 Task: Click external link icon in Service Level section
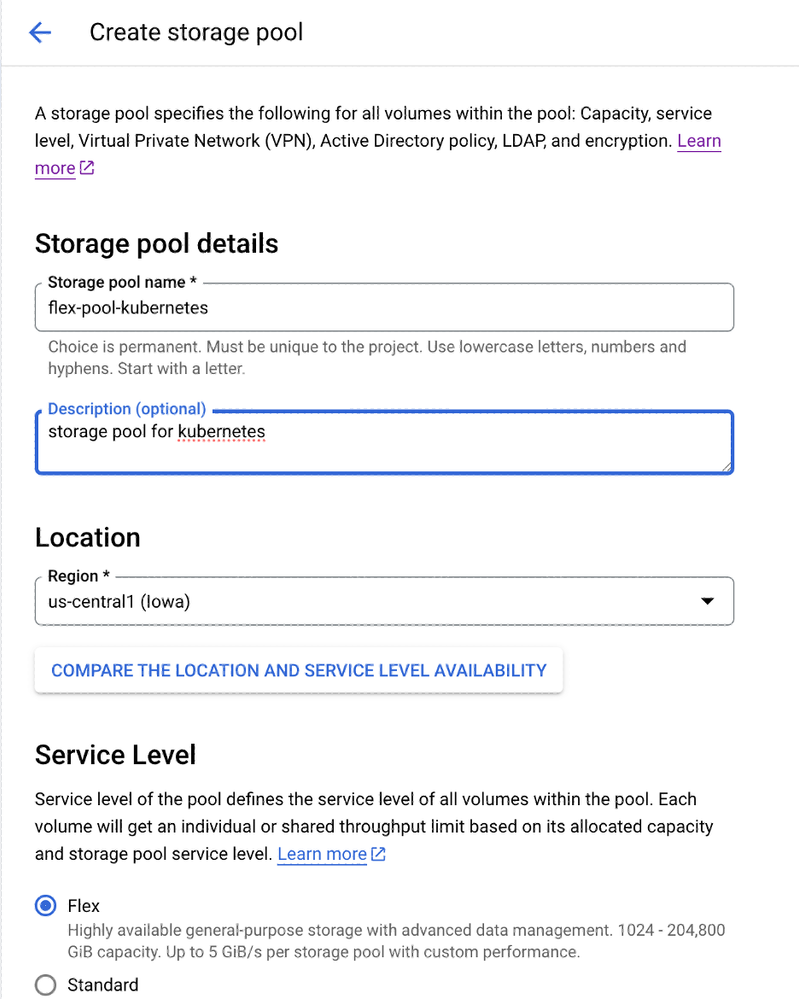(379, 854)
